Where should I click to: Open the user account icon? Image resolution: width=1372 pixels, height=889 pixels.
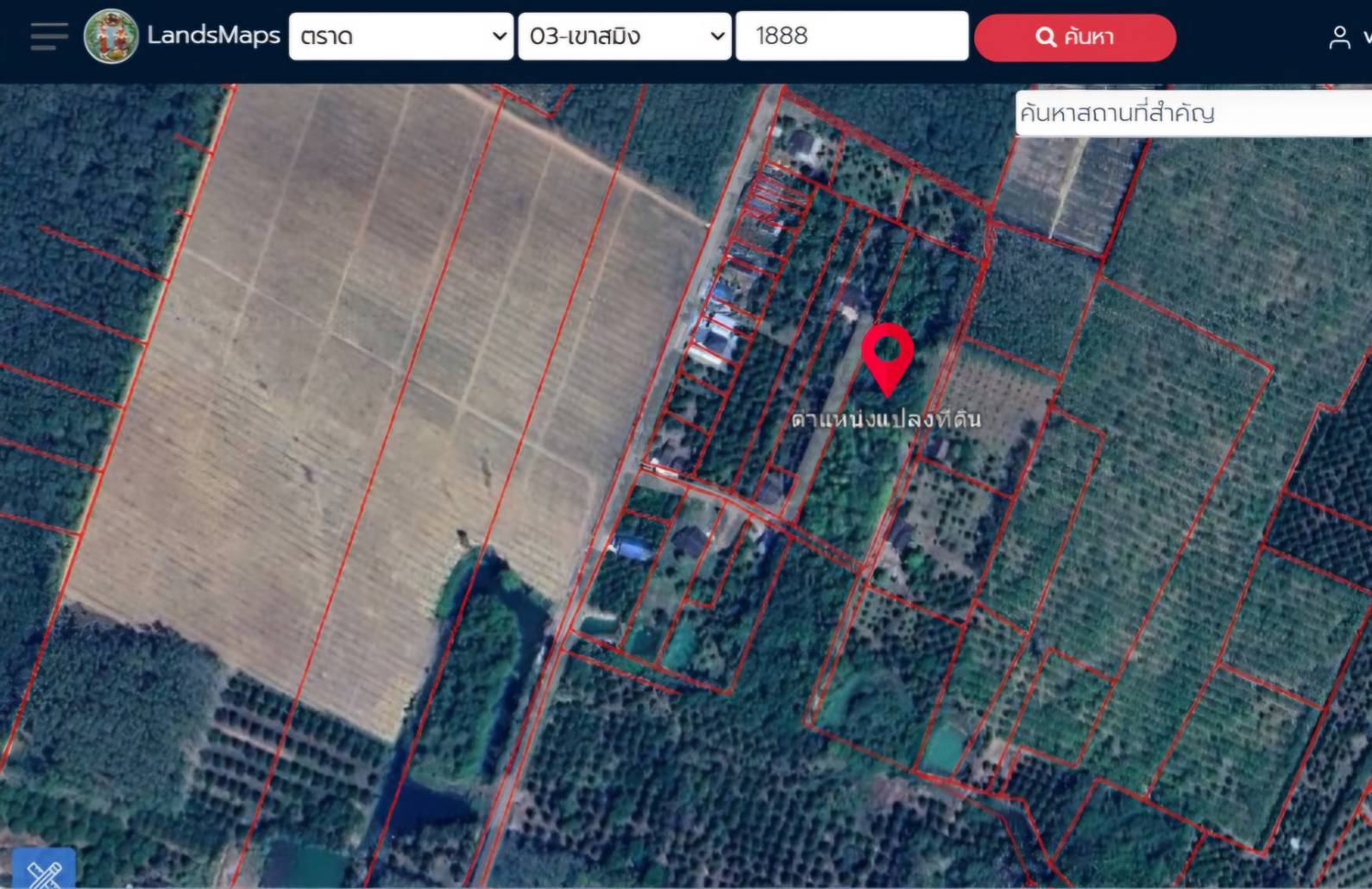1339,37
